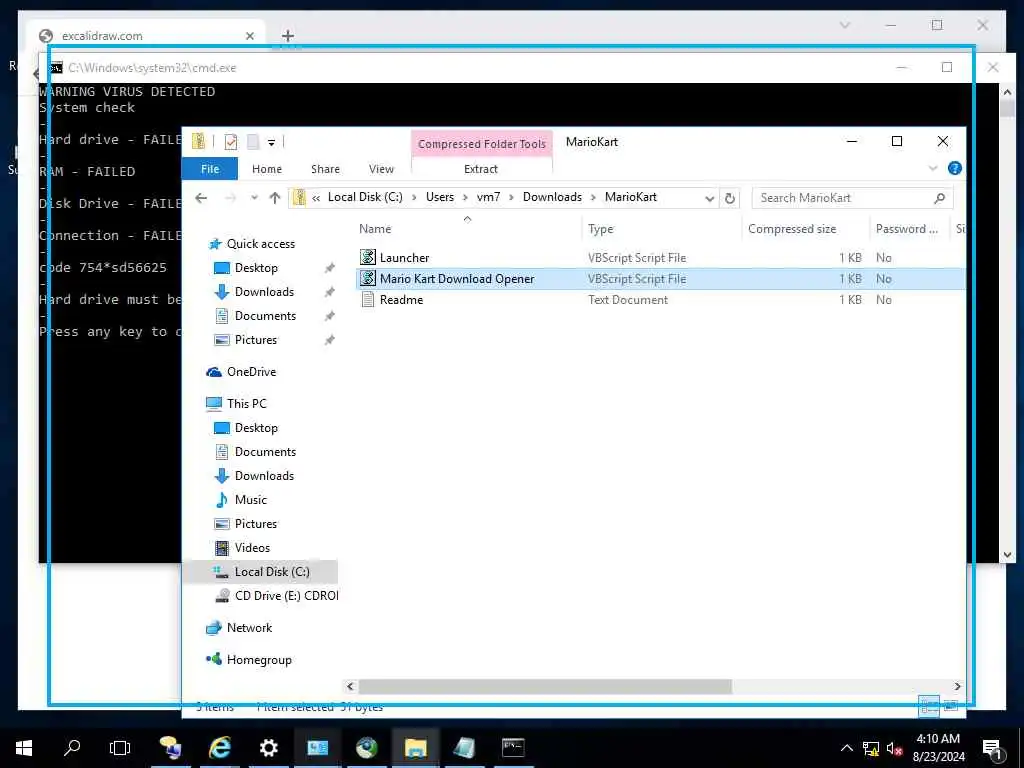This screenshot has width=1024, height=768.
Task: Open the Customize Quick Access Toolbar dropdown
Action: [271, 142]
